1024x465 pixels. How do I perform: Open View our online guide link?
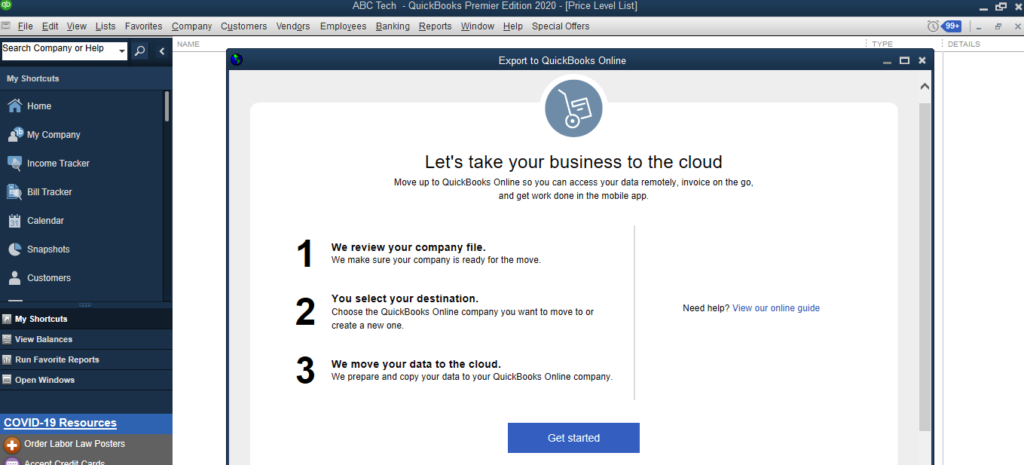pyautogui.click(x=776, y=308)
